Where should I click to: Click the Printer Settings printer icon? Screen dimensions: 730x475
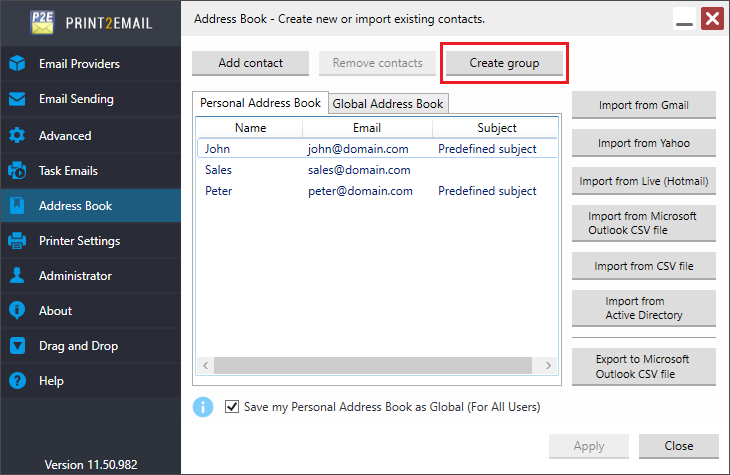tap(17, 241)
